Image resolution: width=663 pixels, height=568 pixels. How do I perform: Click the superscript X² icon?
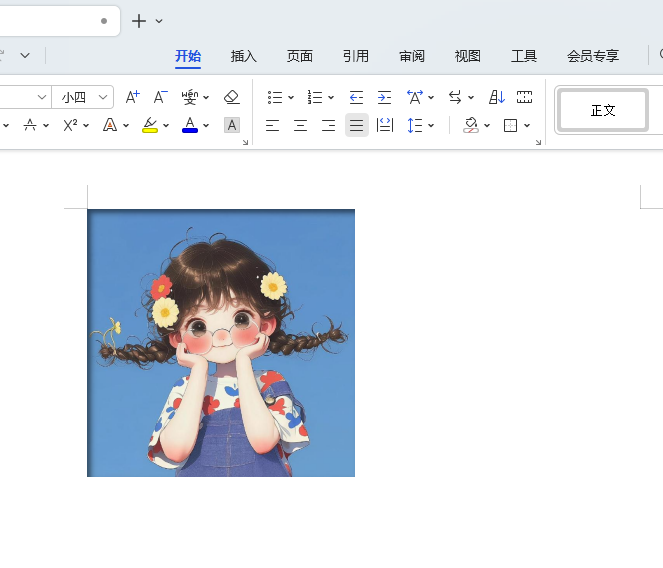[70, 125]
